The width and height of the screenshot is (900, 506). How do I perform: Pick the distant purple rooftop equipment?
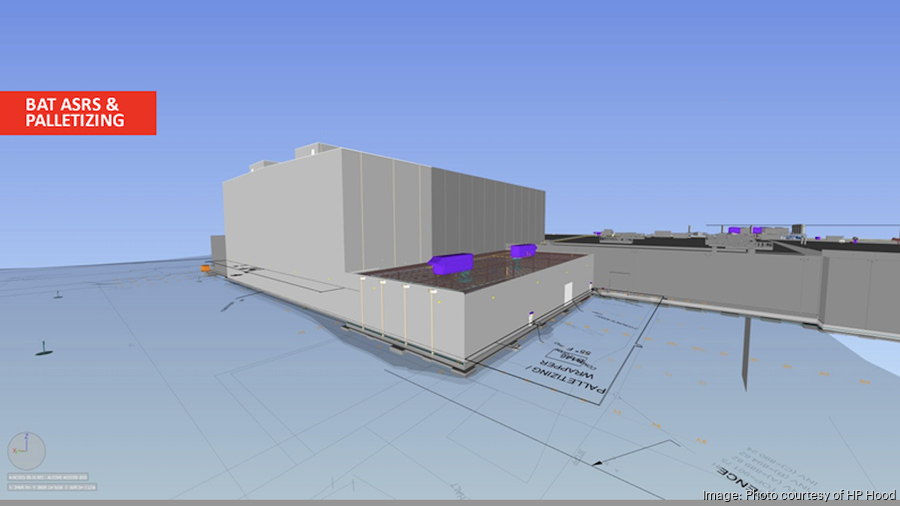click(x=734, y=230)
